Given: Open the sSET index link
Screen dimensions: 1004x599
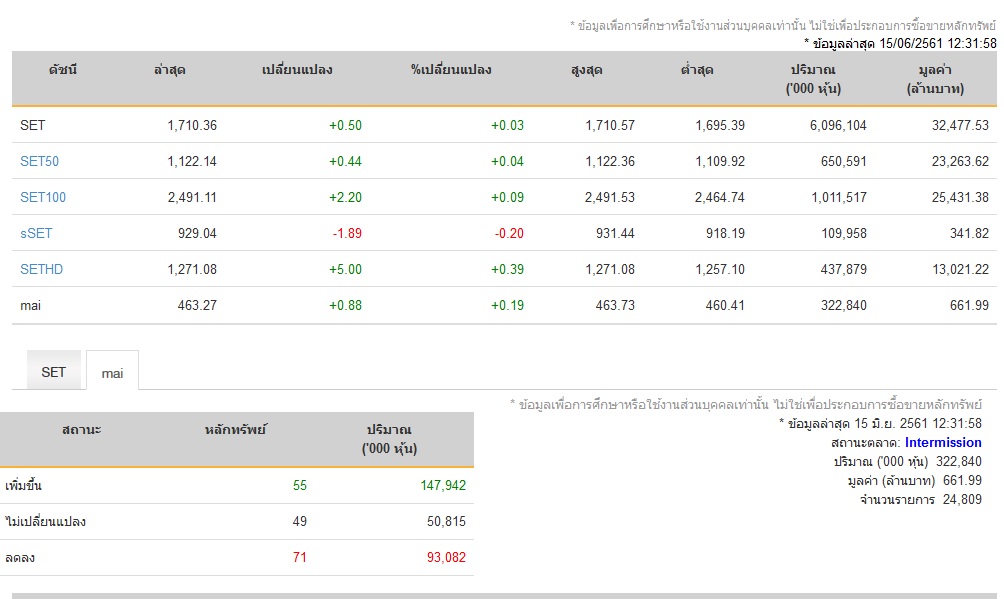Looking at the screenshot, I should (x=36, y=233).
